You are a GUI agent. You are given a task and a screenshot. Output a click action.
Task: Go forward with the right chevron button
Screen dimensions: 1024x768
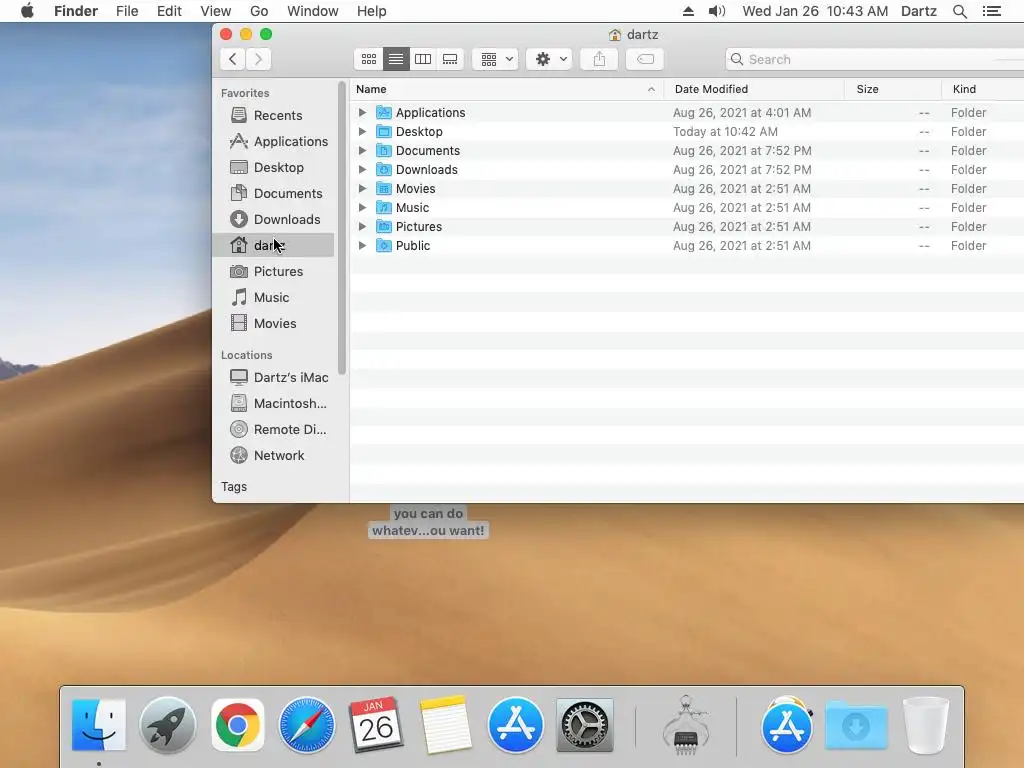259,59
